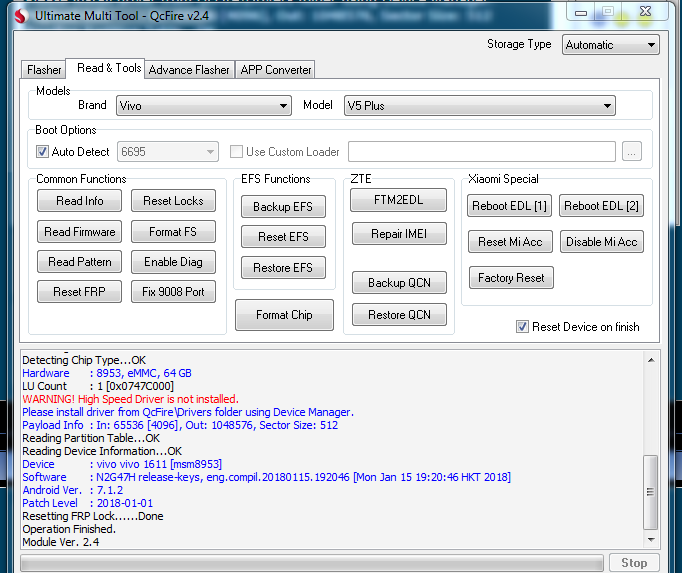Open the Model dropdown showing V5 Plus
This screenshot has height=573, width=682.
click(479, 106)
